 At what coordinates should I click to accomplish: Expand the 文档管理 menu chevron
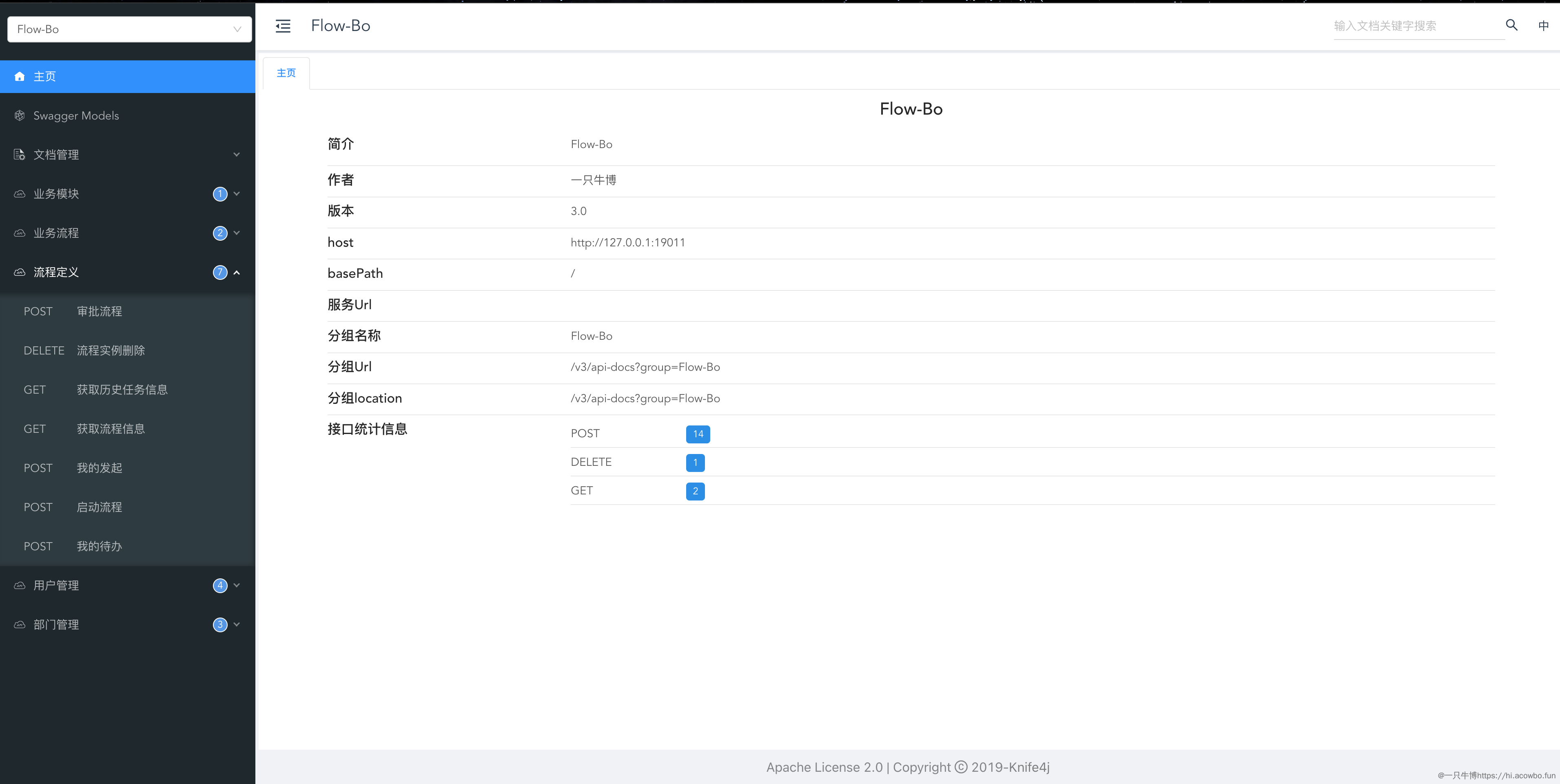click(237, 154)
